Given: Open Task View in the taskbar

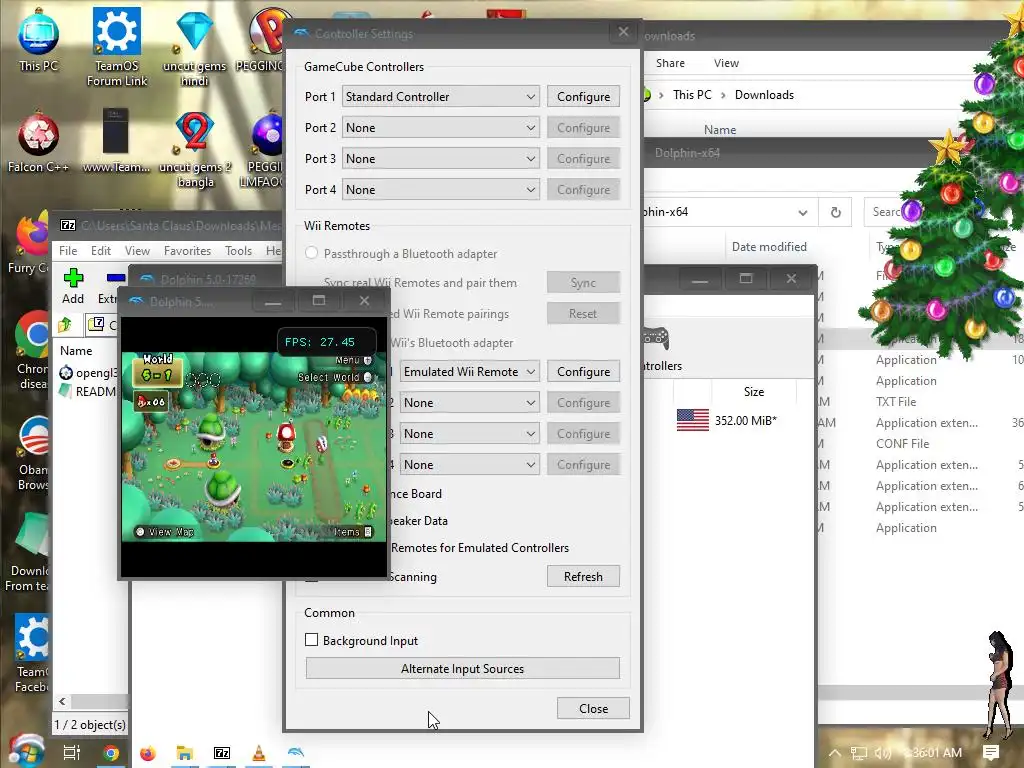Looking at the screenshot, I should pyautogui.click(x=72, y=753).
